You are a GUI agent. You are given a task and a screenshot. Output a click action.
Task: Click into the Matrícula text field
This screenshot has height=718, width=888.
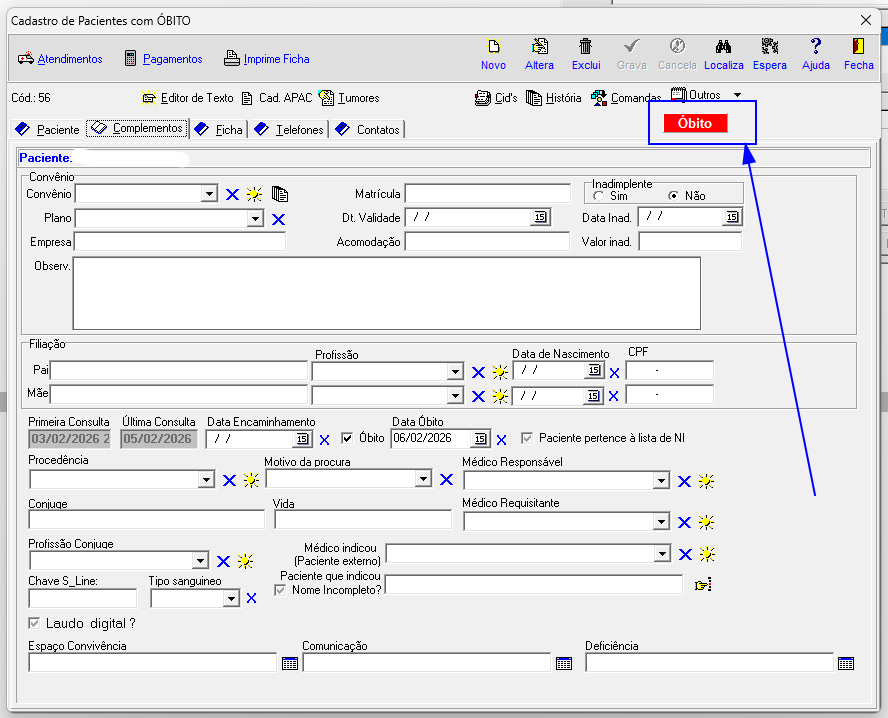tap(487, 194)
